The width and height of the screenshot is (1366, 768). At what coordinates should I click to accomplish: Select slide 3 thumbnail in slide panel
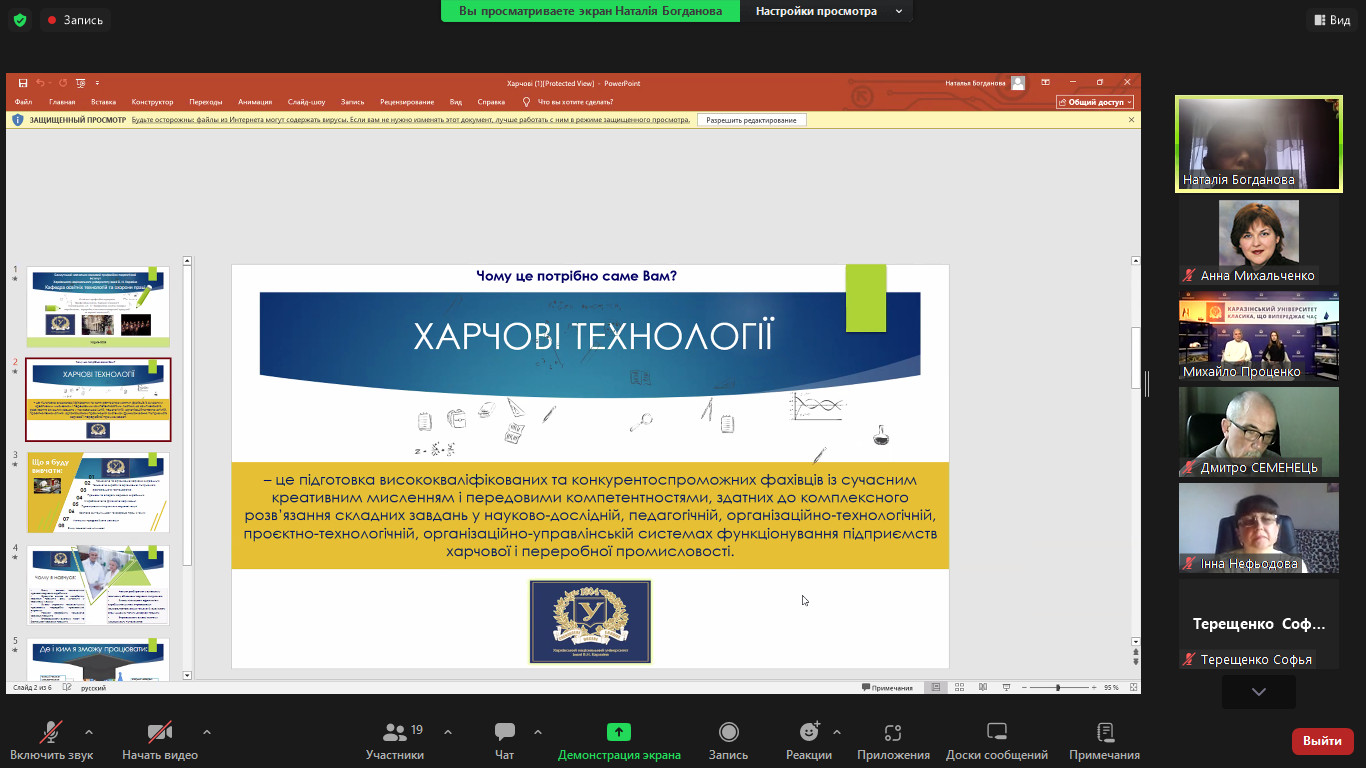[98, 492]
